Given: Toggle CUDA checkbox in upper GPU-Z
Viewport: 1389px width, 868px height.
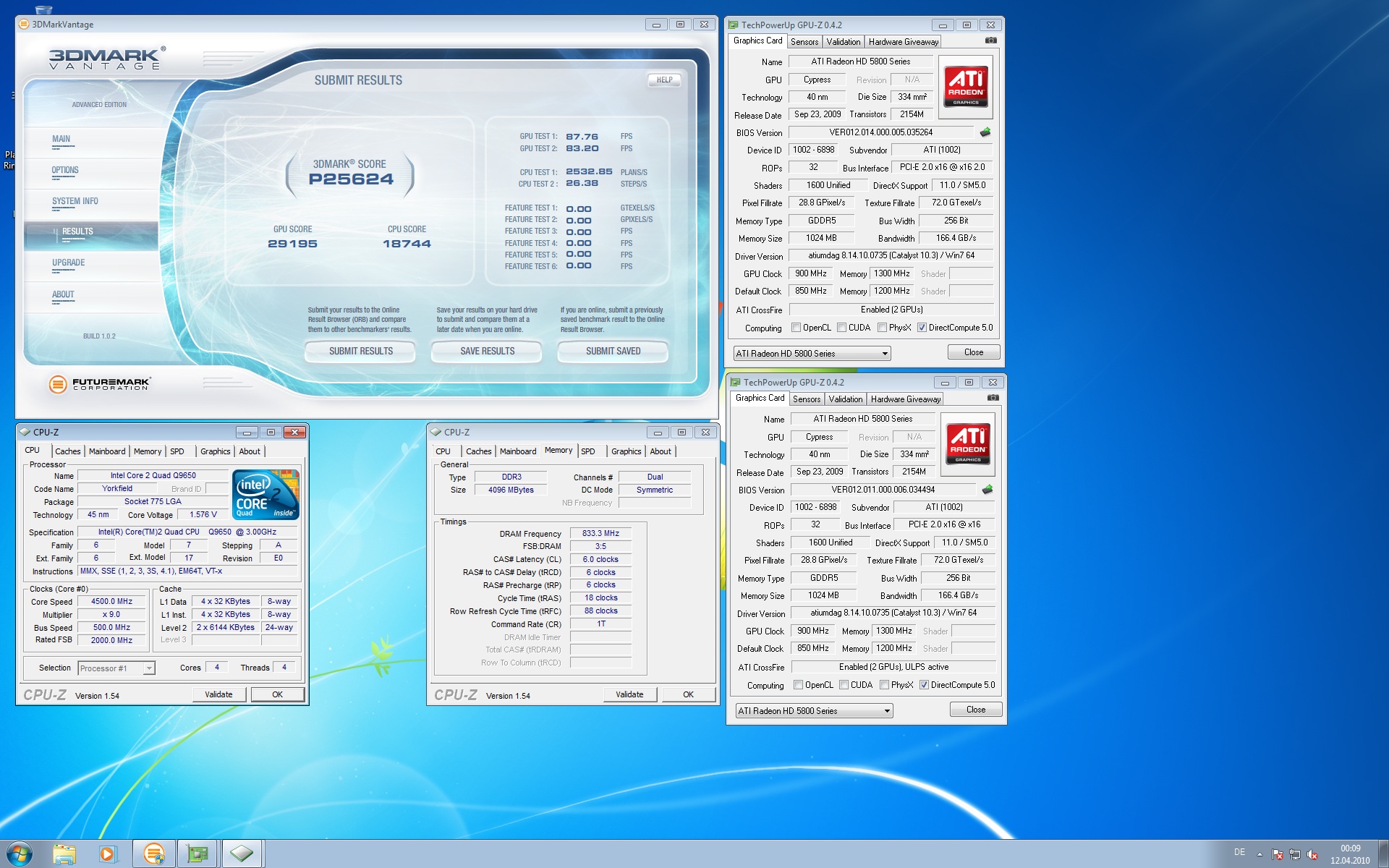Looking at the screenshot, I should (x=842, y=328).
